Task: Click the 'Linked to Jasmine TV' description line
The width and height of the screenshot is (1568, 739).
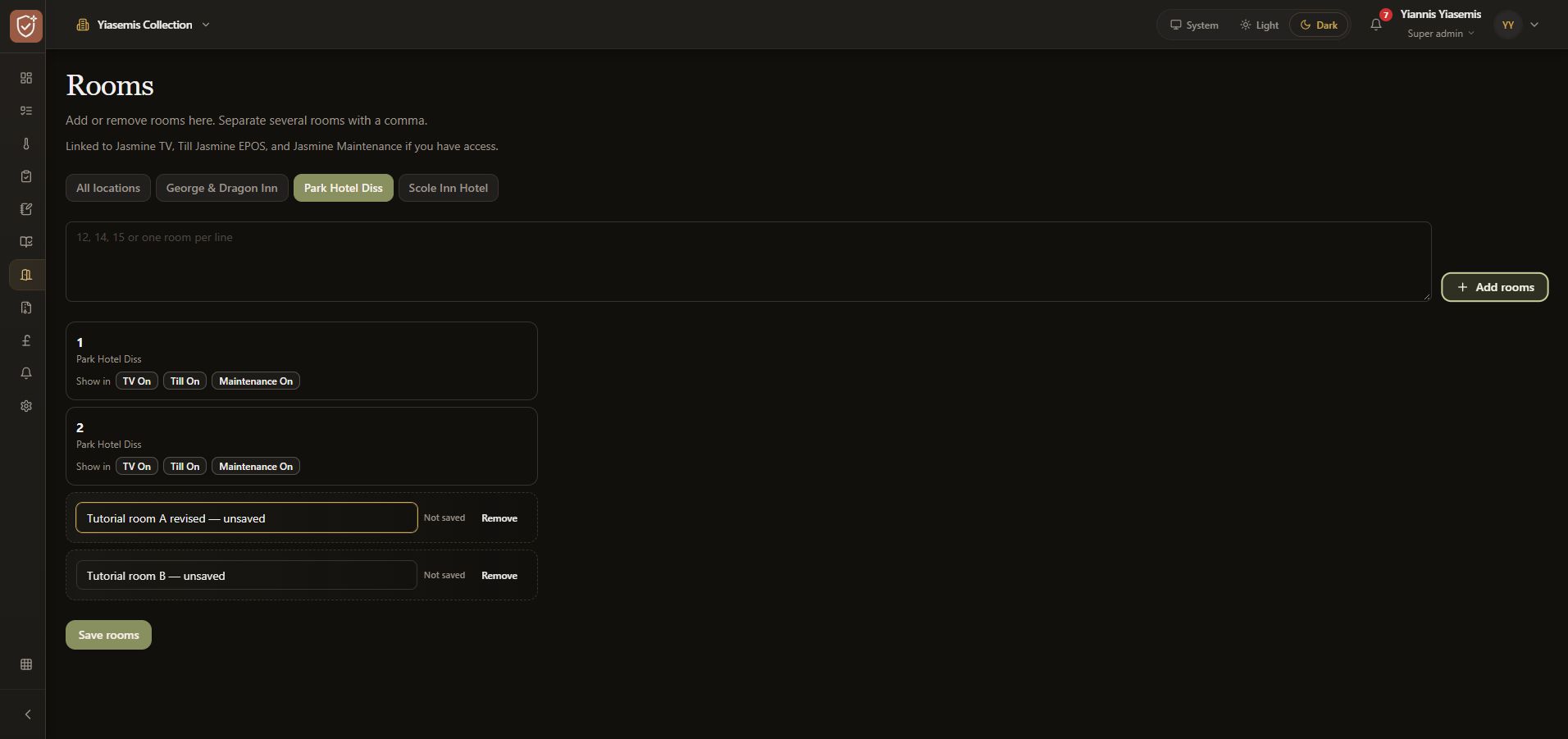Action: 282,146
